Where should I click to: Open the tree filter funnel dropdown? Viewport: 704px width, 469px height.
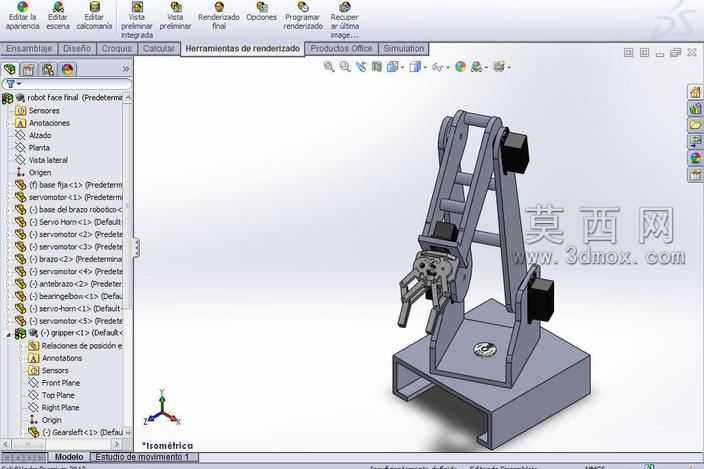coord(13,84)
